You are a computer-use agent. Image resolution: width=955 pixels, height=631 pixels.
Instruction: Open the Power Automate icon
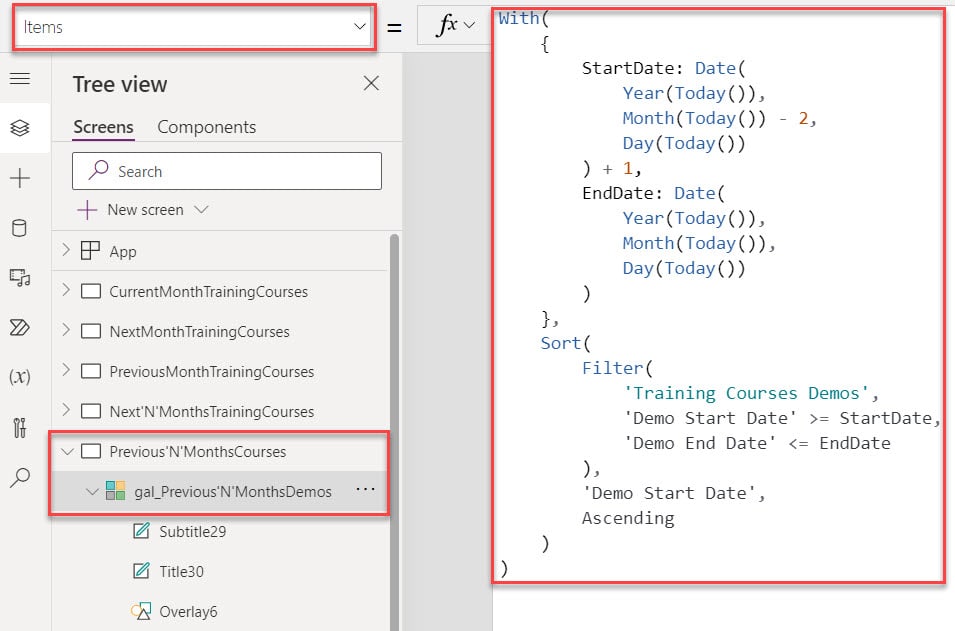click(x=19, y=328)
